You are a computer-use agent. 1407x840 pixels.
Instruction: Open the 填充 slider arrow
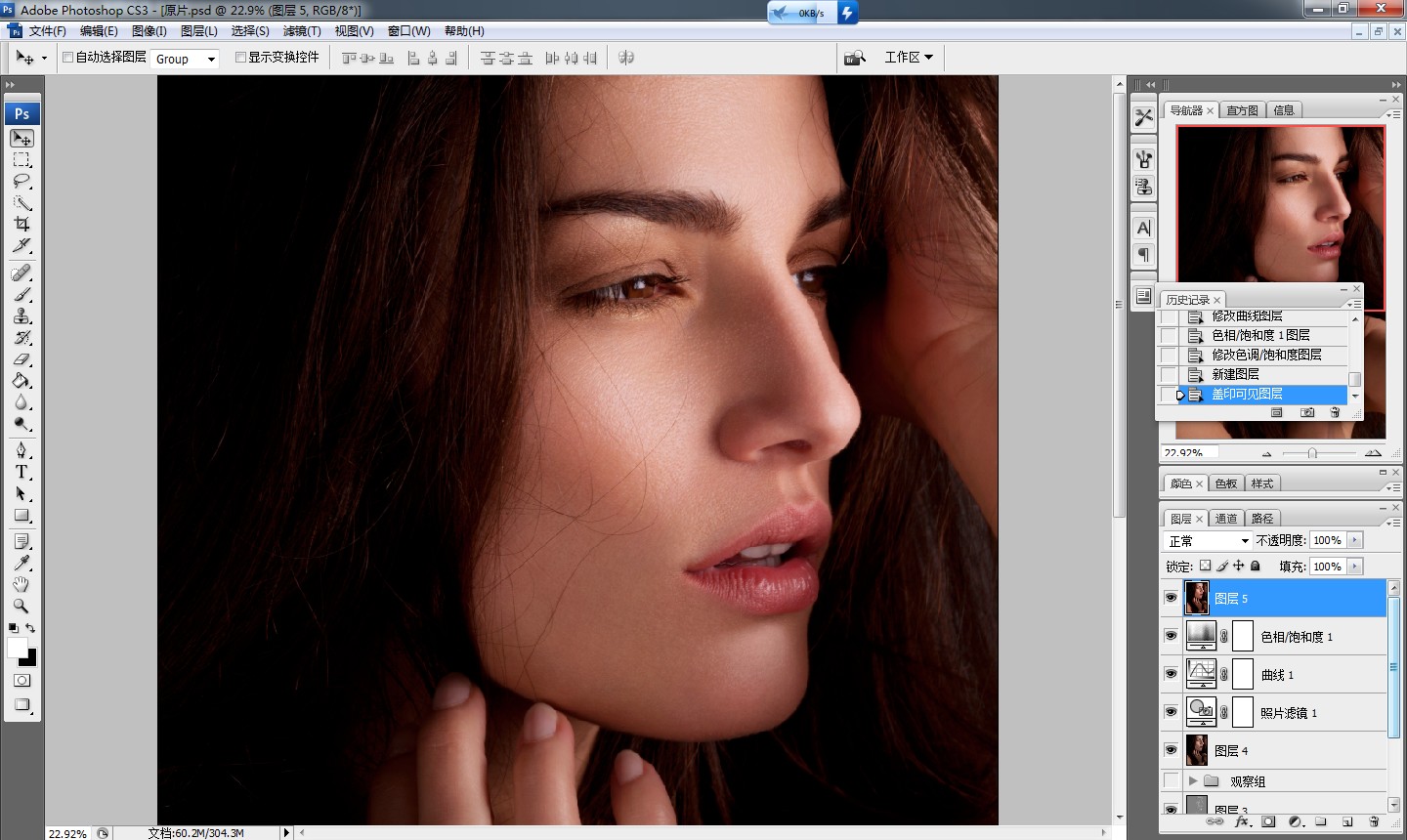pos(1354,567)
